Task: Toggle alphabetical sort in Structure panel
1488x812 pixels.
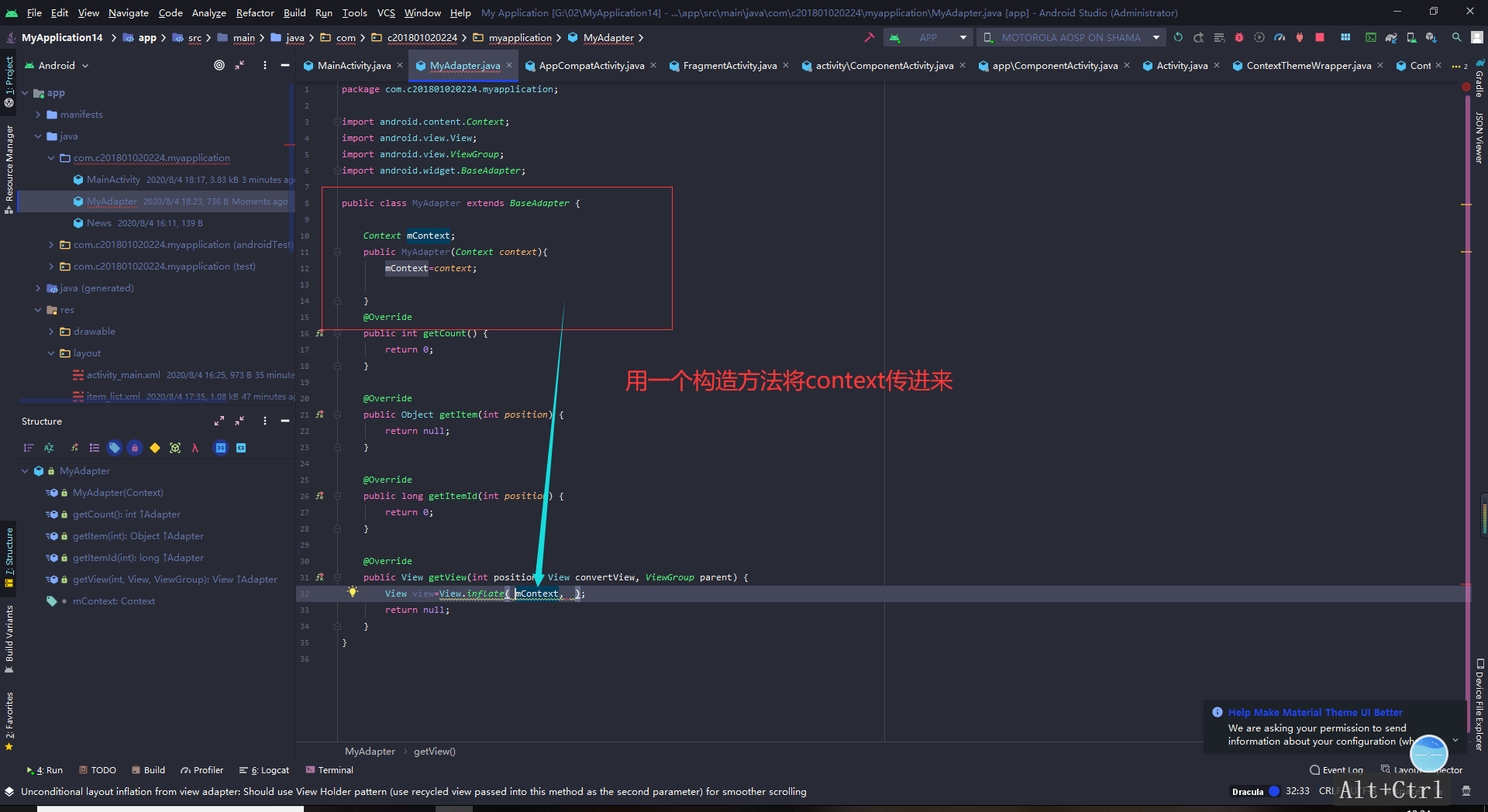Action: pos(49,448)
